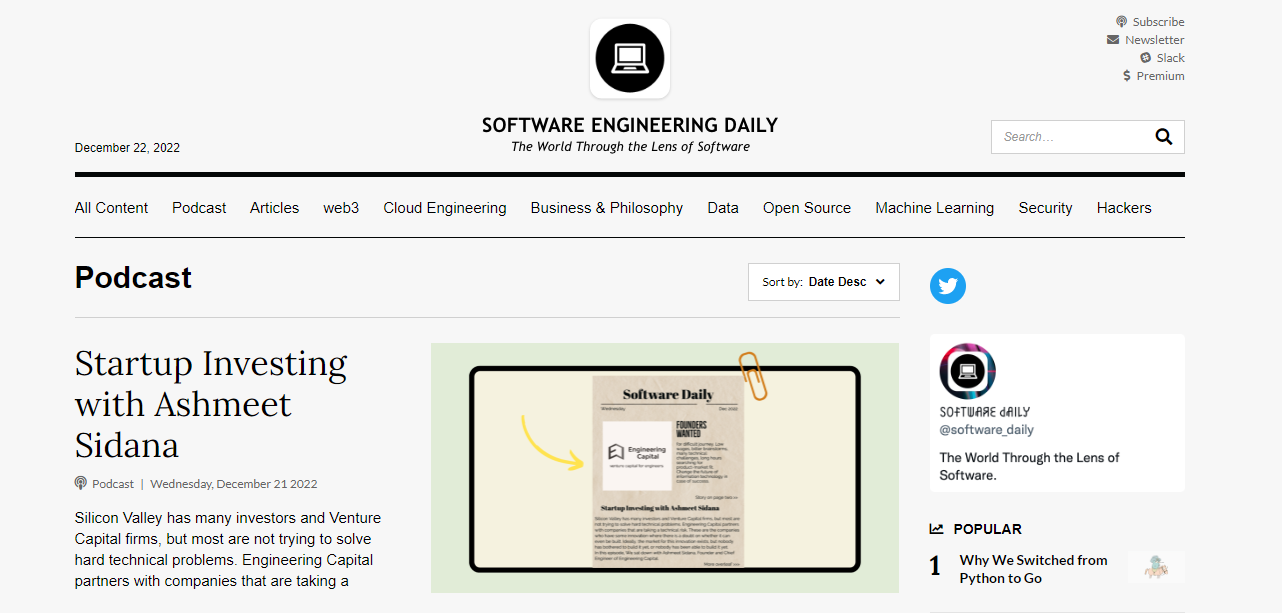1282x613 pixels.
Task: Click the Popular trending chart icon
Action: [x=936, y=529]
